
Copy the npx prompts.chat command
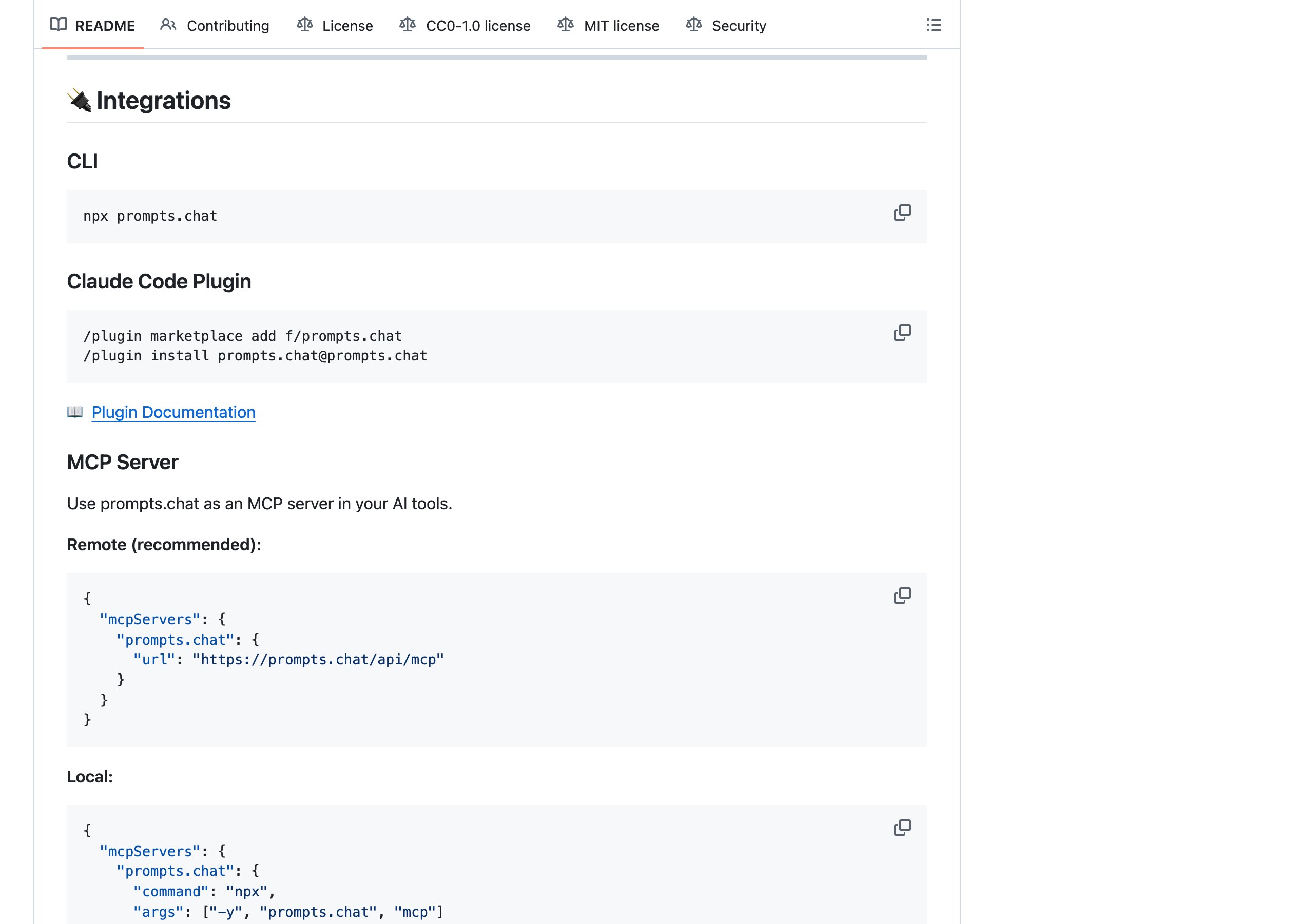pos(902,213)
